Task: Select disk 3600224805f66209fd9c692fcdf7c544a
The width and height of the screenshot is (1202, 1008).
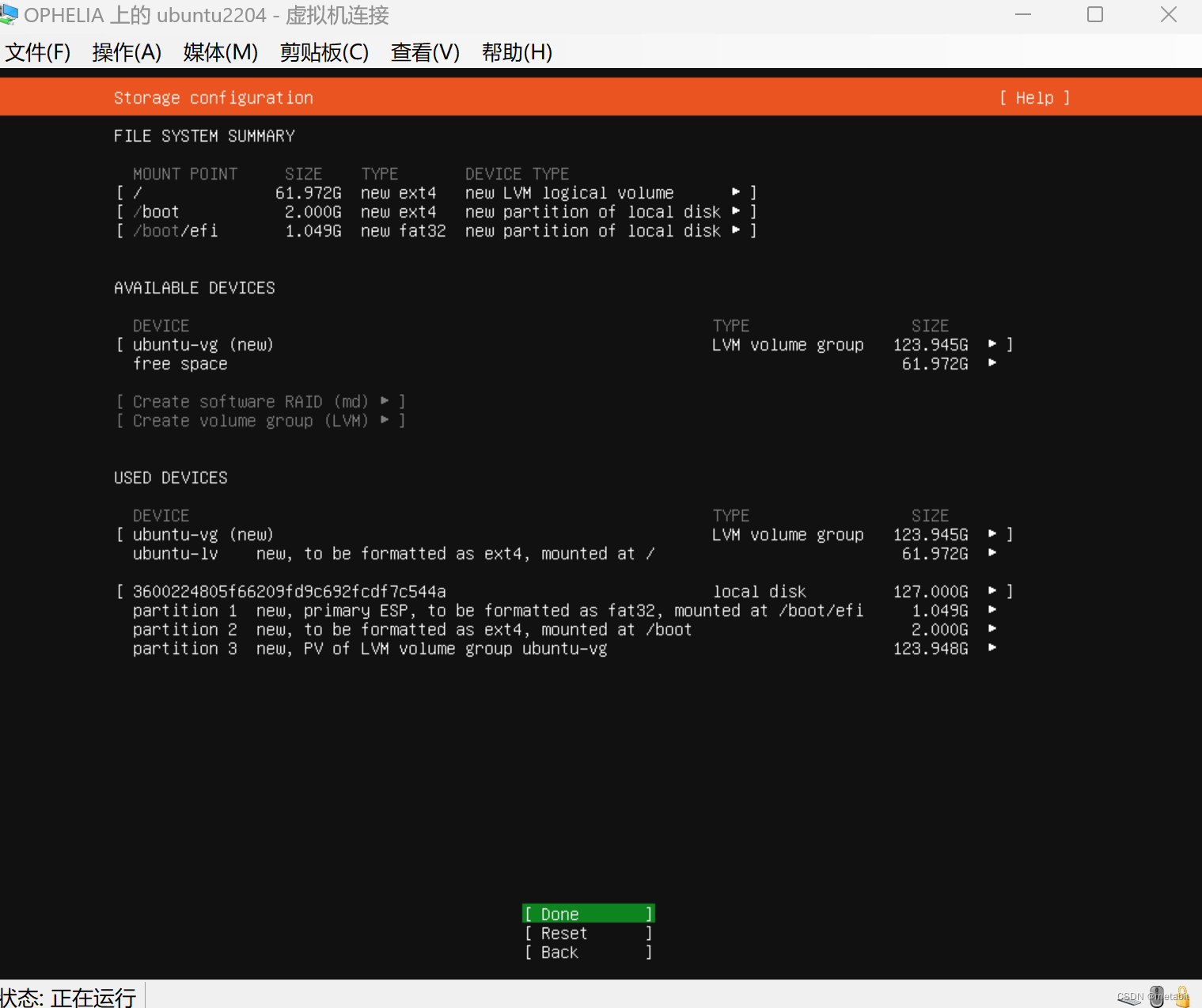Action: click(564, 591)
